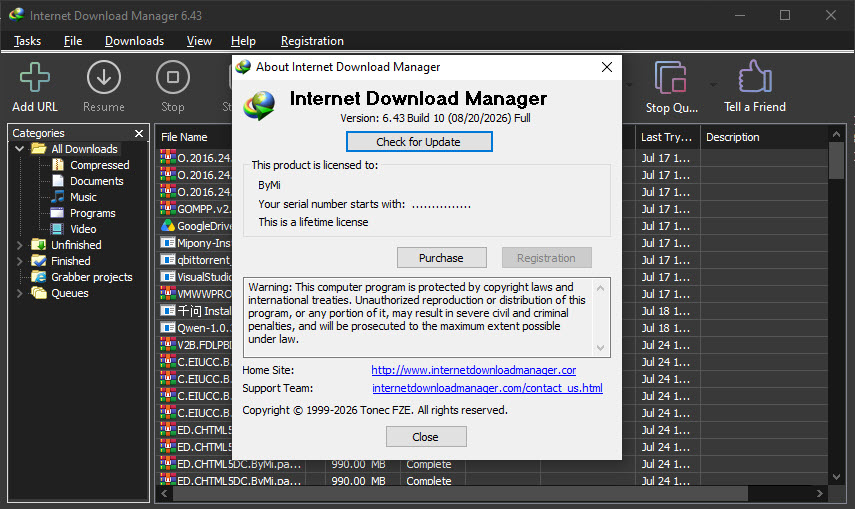Screen dimensions: 855x509
Task: Open the Downloads menu
Action: click(134, 41)
